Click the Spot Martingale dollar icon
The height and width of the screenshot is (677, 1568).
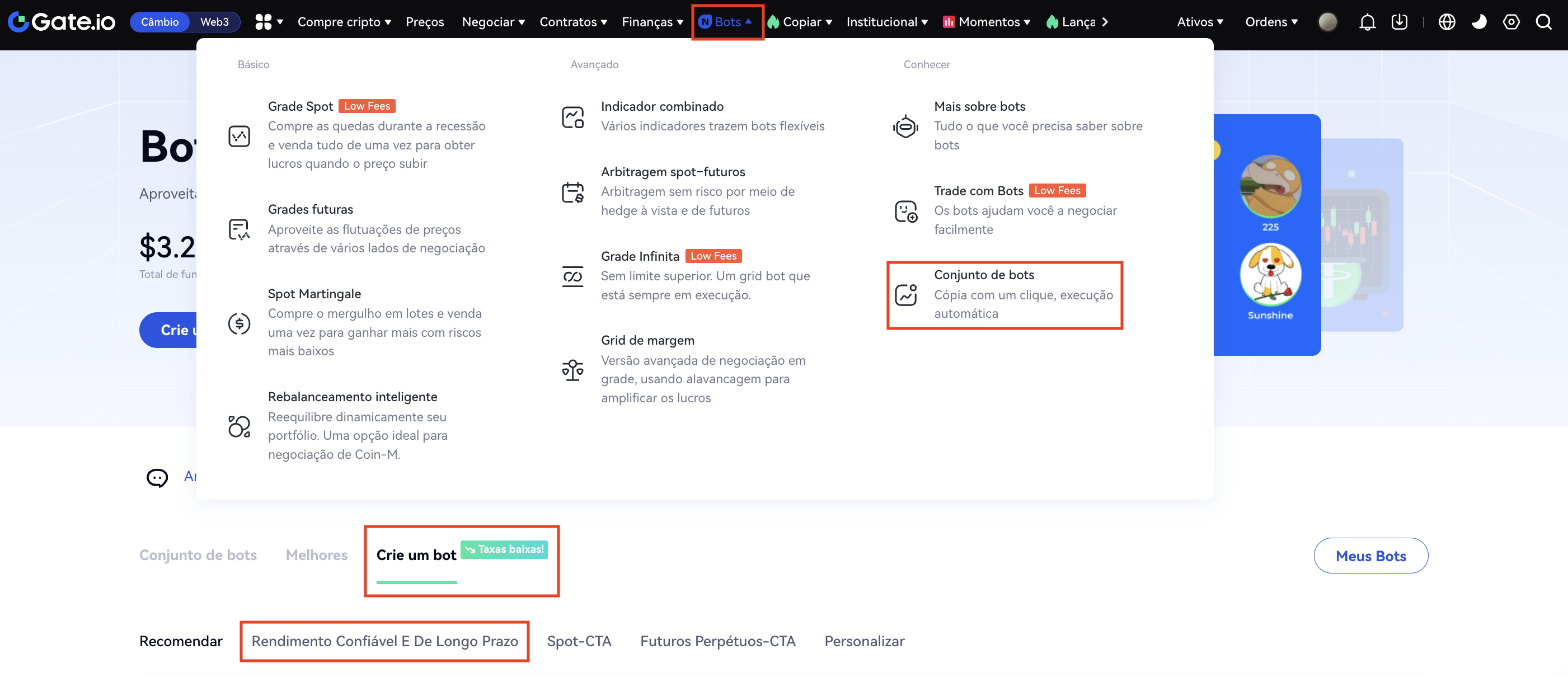[x=239, y=323]
